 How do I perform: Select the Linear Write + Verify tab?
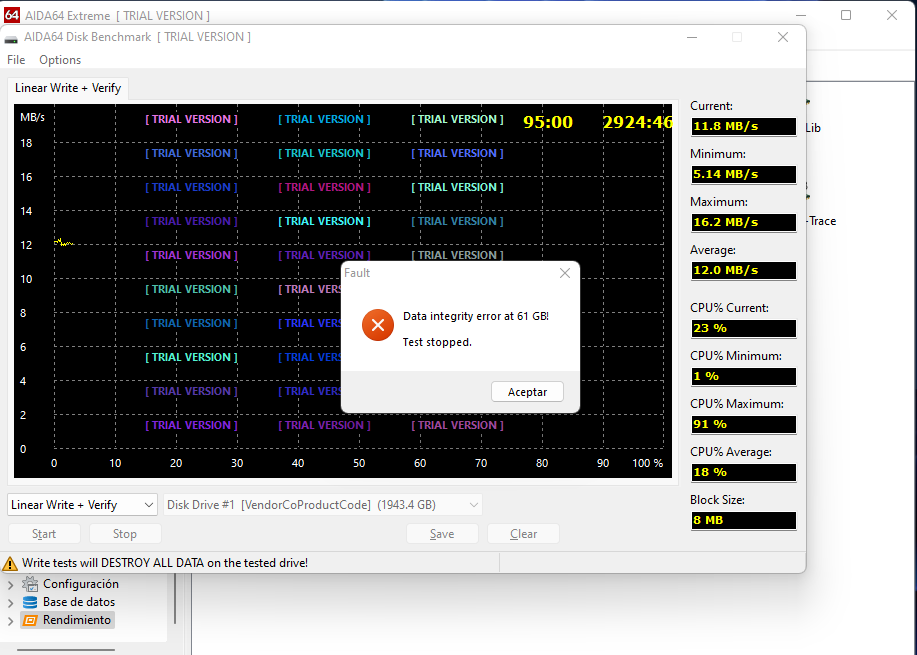[x=68, y=88]
